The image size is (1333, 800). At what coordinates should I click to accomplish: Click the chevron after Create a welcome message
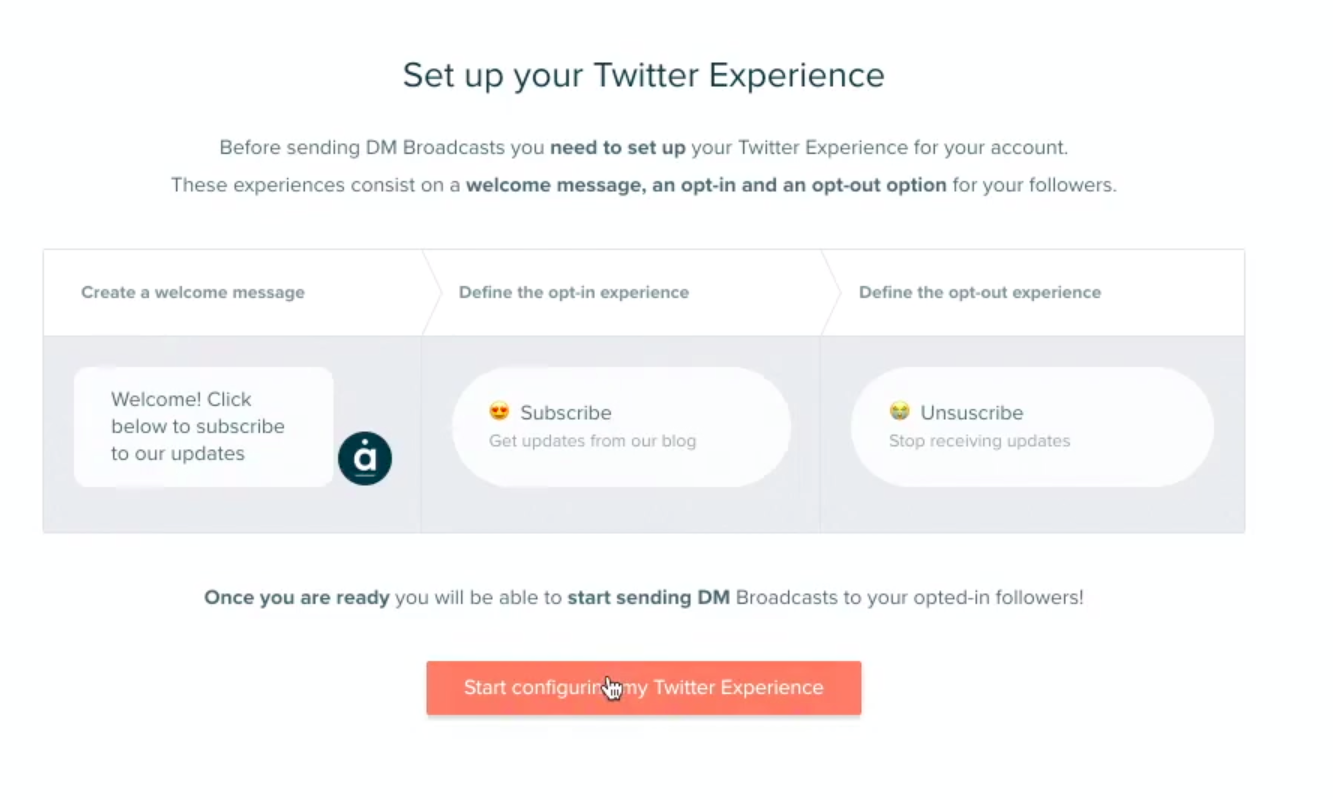432,292
